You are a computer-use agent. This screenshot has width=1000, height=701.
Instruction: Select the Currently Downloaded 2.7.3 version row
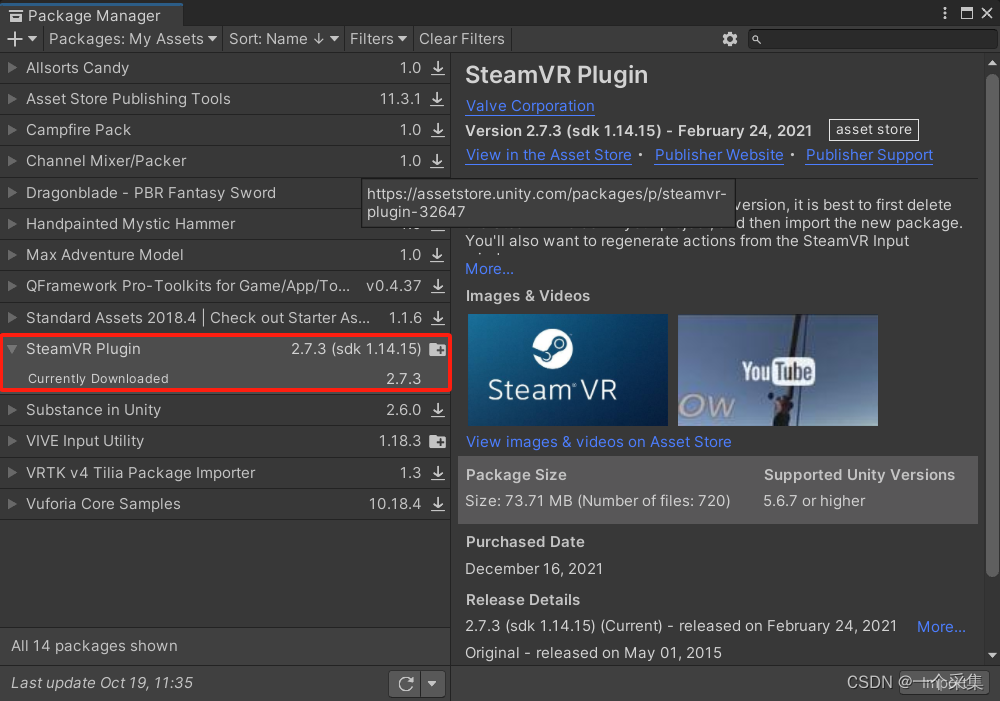[x=225, y=379]
